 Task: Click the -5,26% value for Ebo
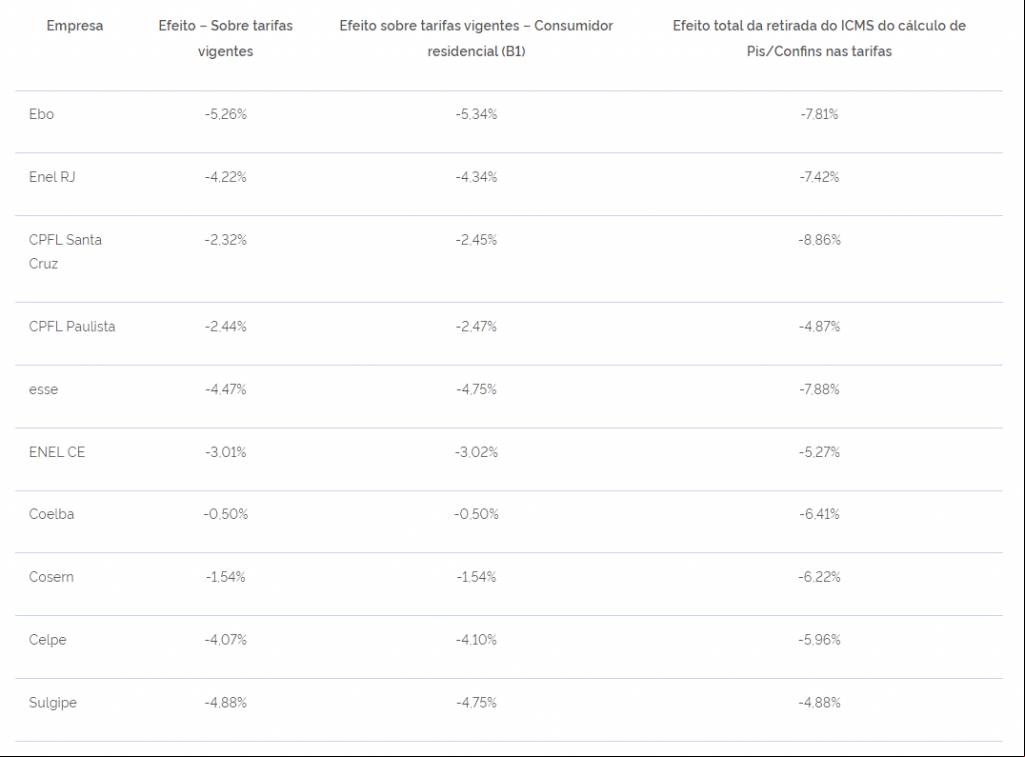pos(226,114)
